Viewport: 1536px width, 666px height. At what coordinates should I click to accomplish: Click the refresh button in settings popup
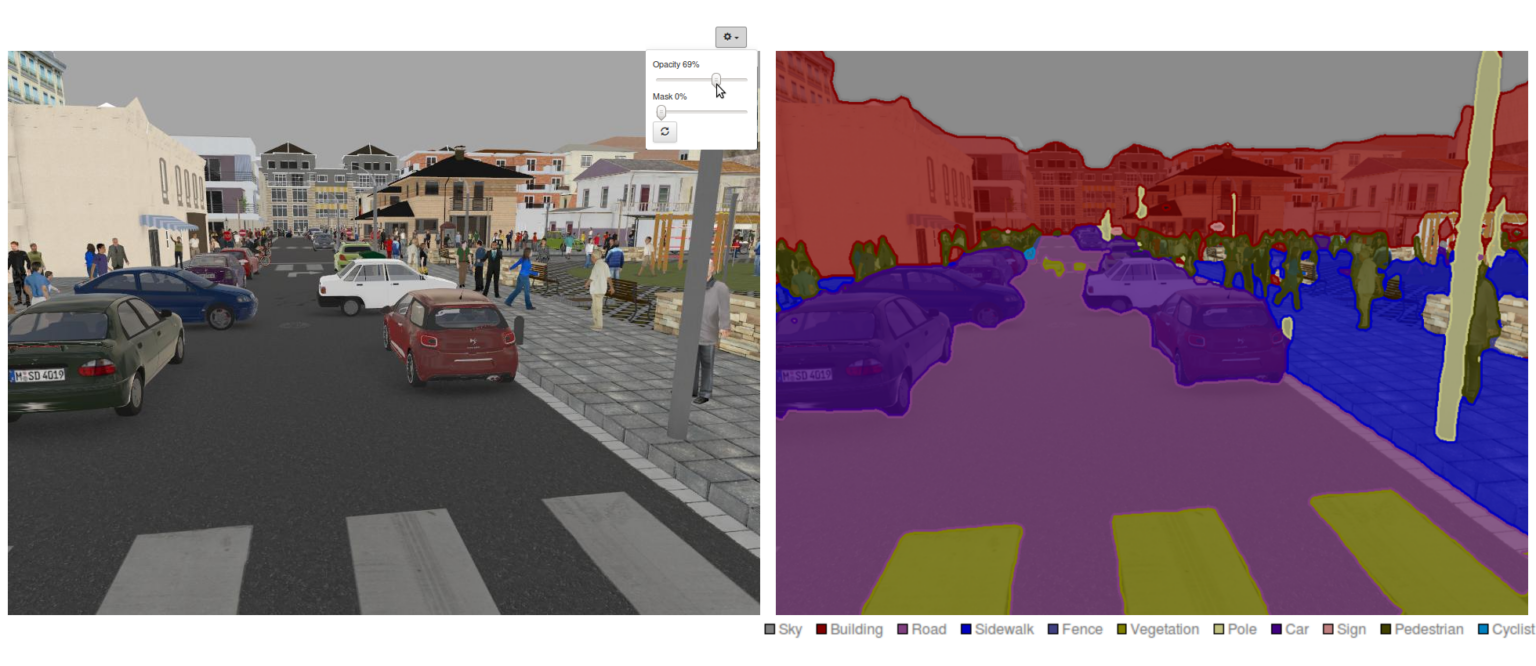click(x=665, y=131)
